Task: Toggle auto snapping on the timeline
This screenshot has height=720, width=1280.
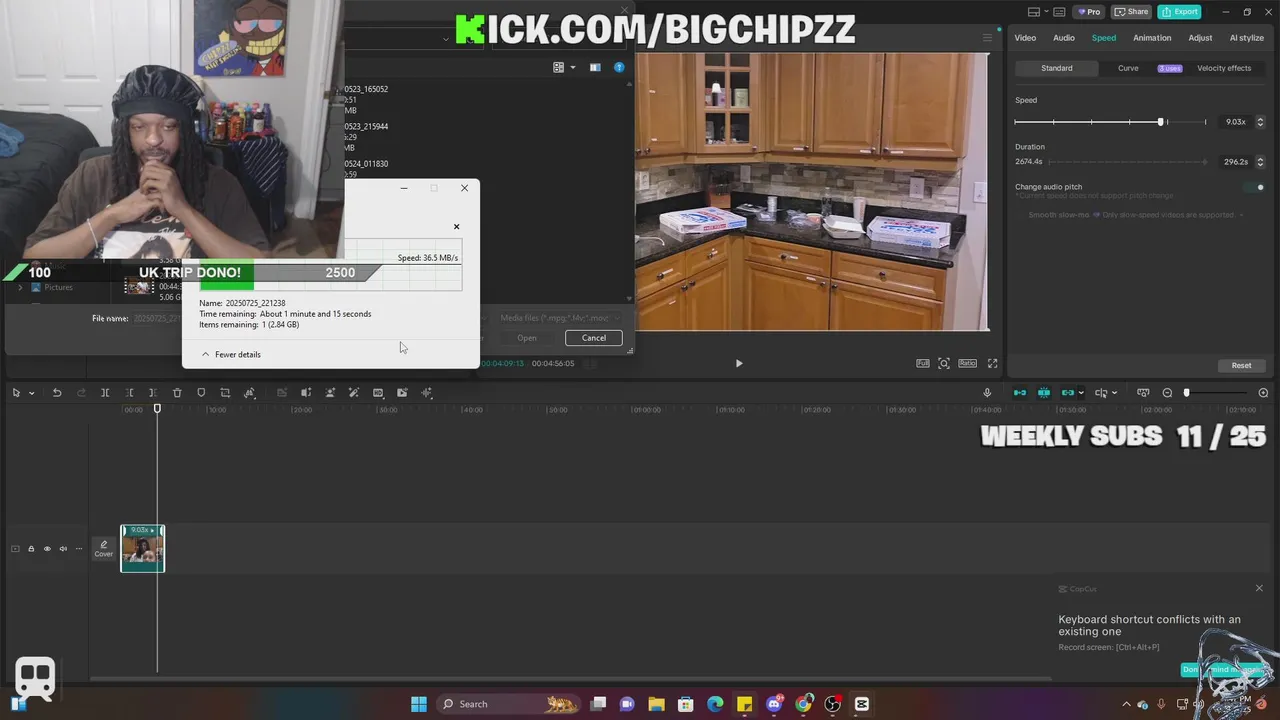Action: (1044, 393)
